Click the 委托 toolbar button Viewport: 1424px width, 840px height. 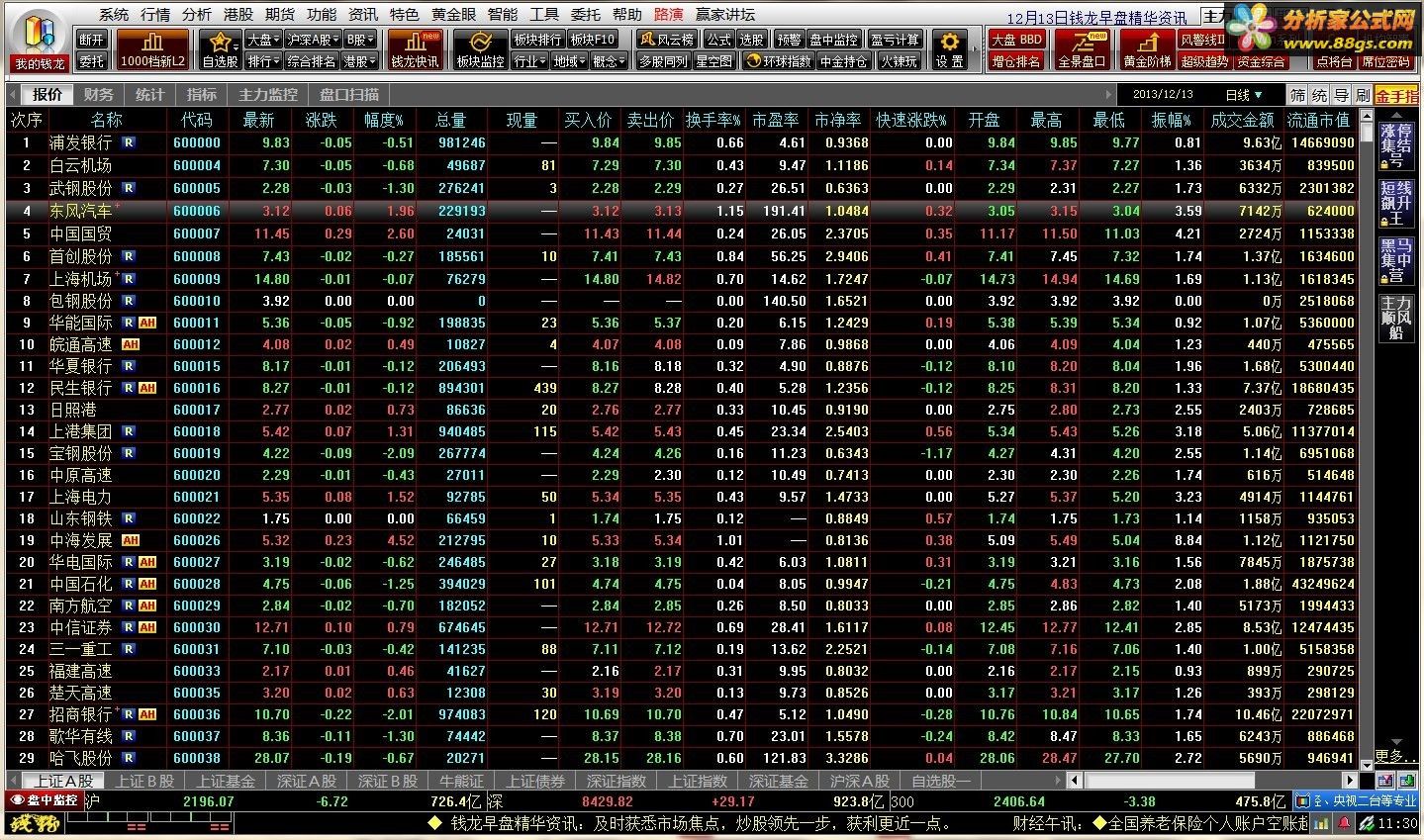pos(91,61)
